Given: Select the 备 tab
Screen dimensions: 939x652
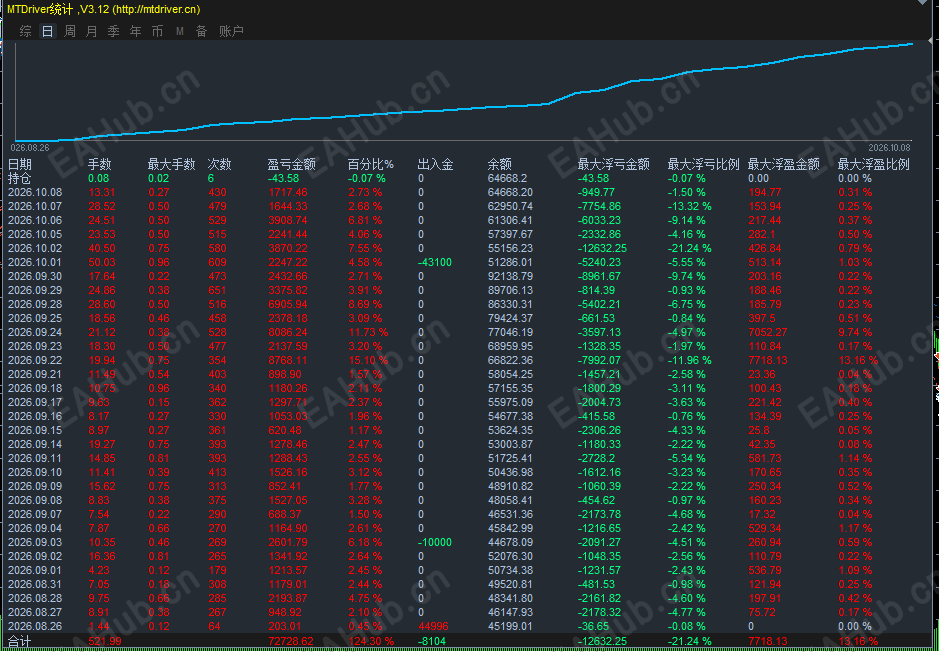Looking at the screenshot, I should [201, 31].
